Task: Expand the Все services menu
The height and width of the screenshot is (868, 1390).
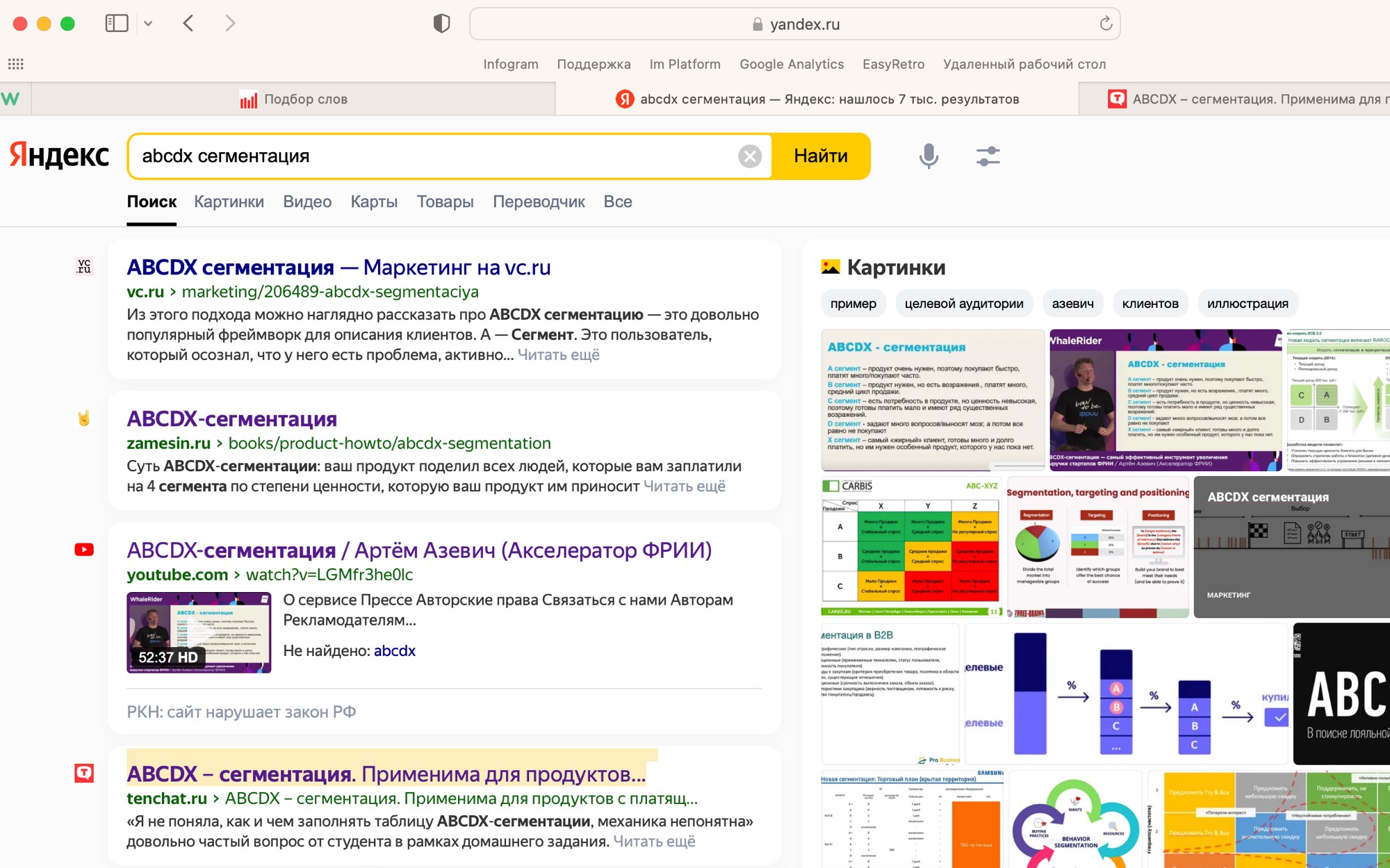Action: tap(618, 202)
